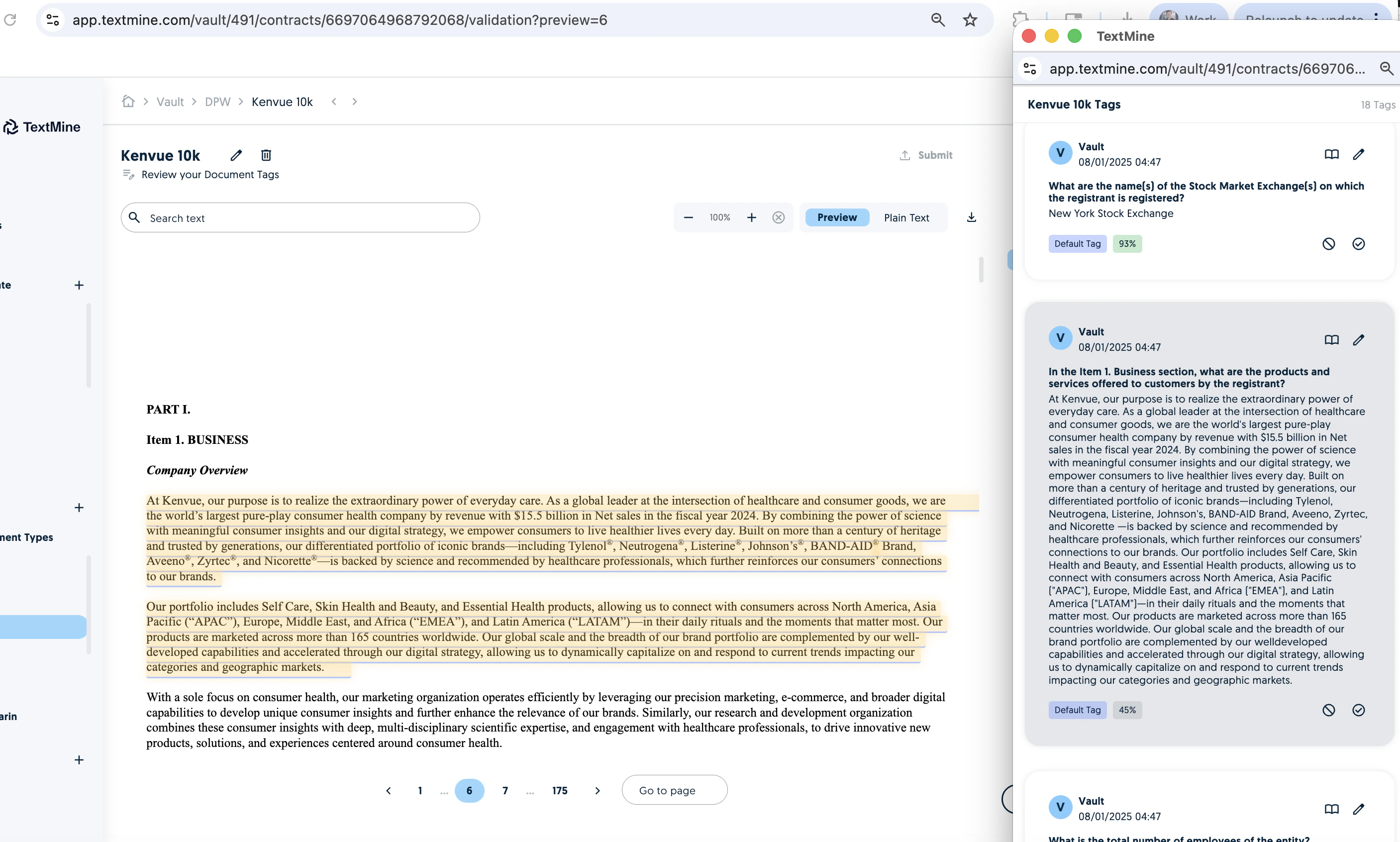The width and height of the screenshot is (1400, 842).
Task: Click 'New York Stock Exchange' answer text
Action: tap(1111, 213)
